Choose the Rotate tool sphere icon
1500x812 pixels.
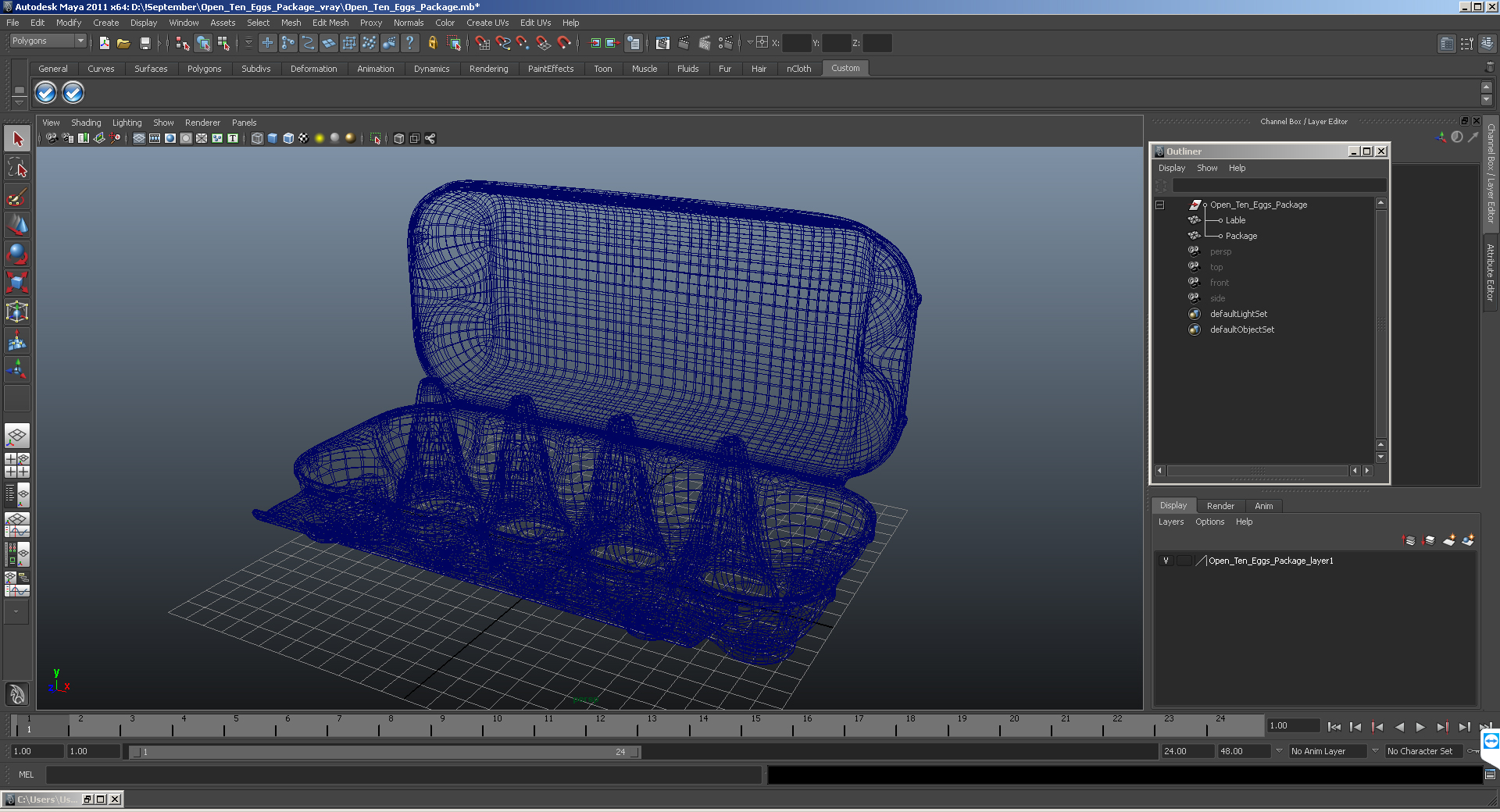[17, 253]
